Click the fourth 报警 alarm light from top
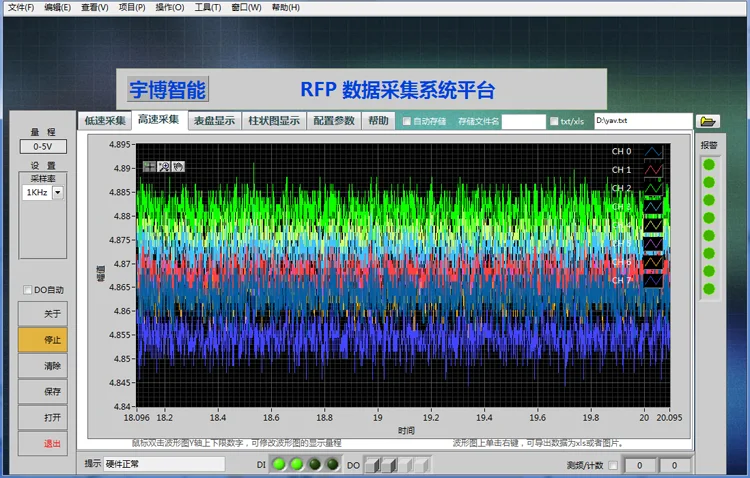This screenshot has width=750, height=478. (x=709, y=218)
